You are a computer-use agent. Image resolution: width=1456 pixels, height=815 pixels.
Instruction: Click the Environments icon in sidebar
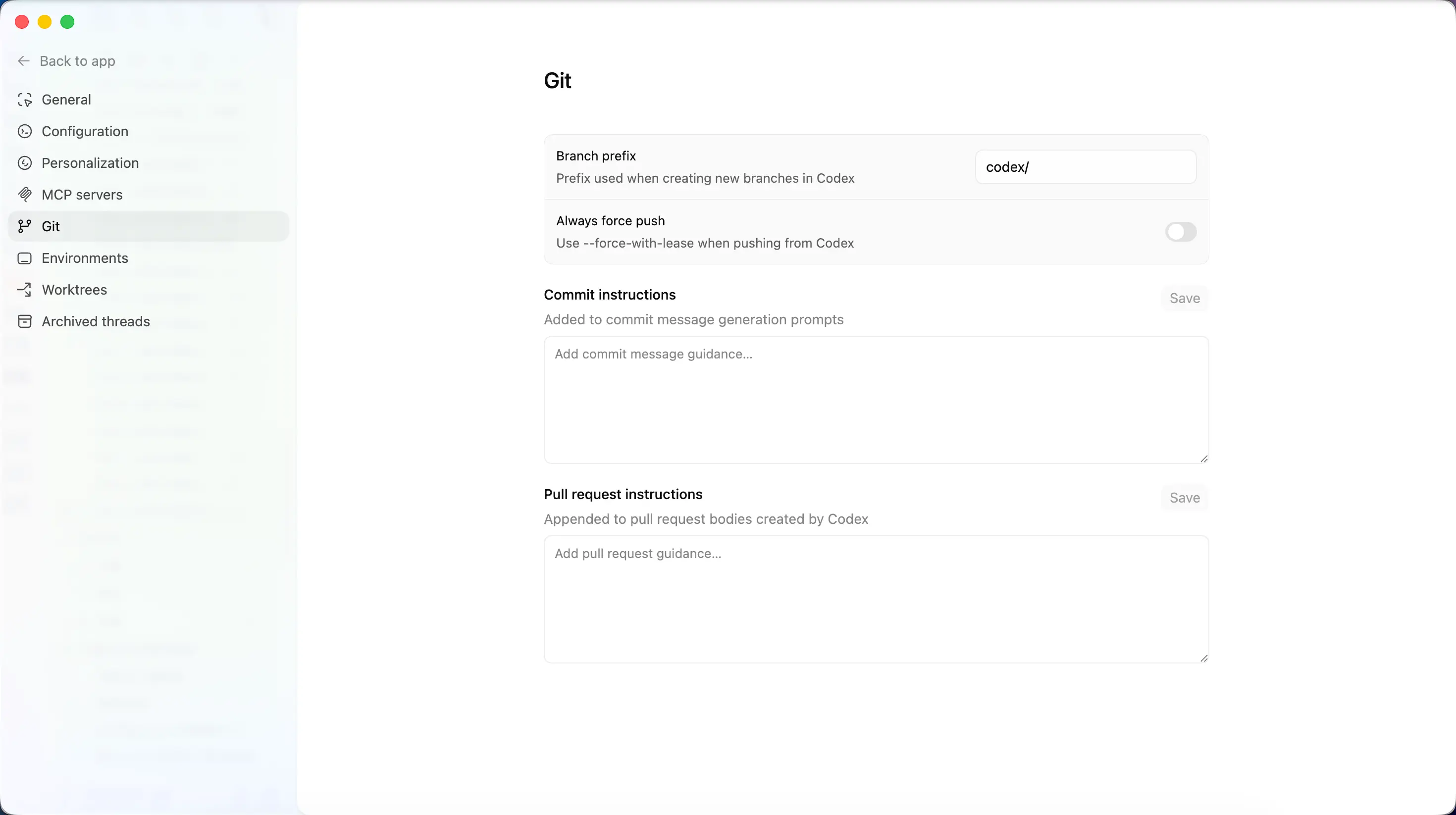click(24, 258)
